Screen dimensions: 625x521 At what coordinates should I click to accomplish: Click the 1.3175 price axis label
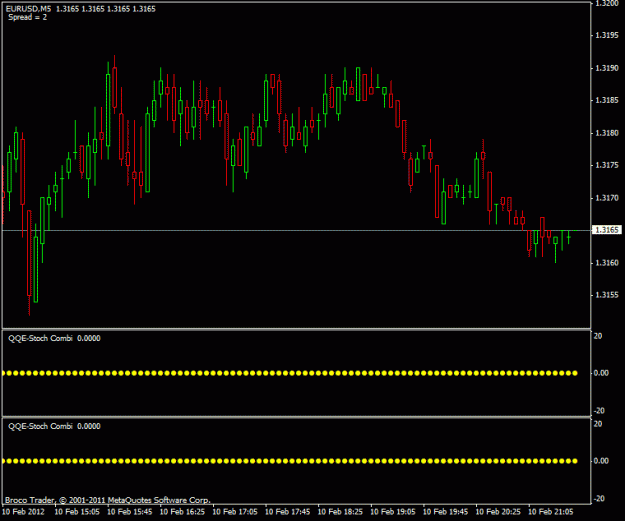607,165
